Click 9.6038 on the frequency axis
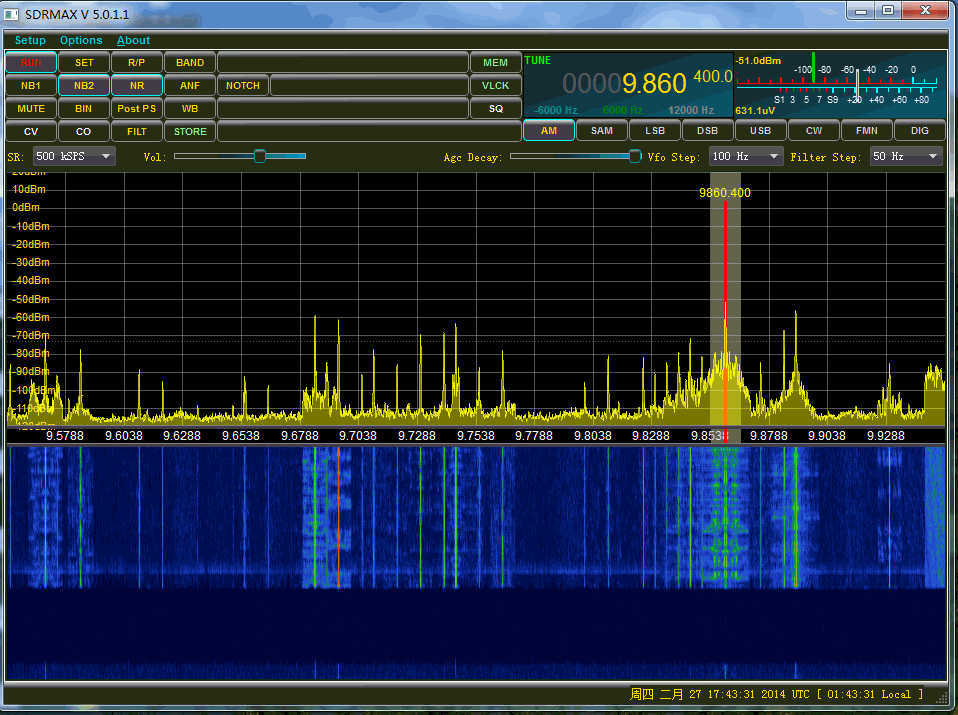 124,436
